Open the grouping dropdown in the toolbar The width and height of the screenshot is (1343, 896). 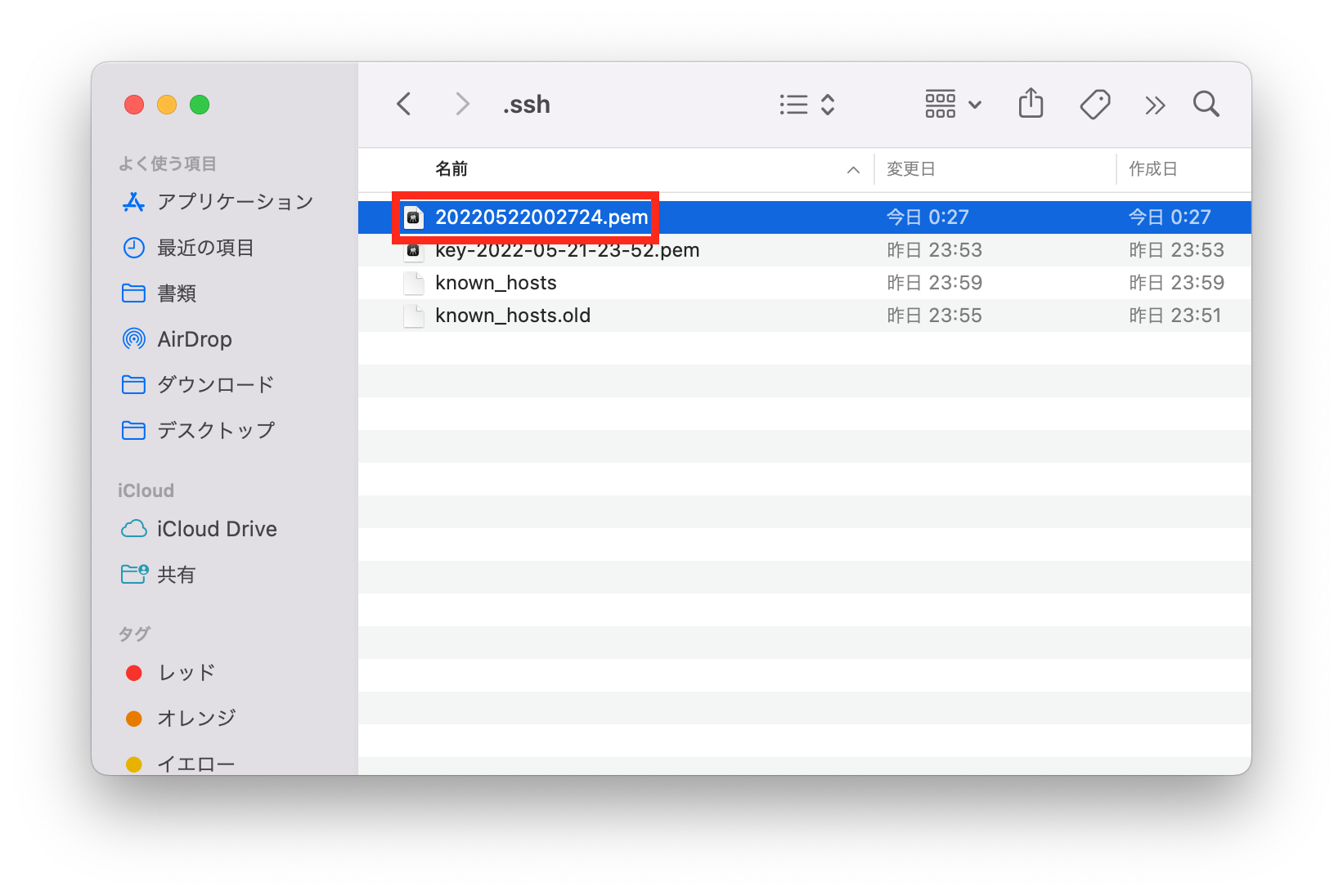point(952,104)
